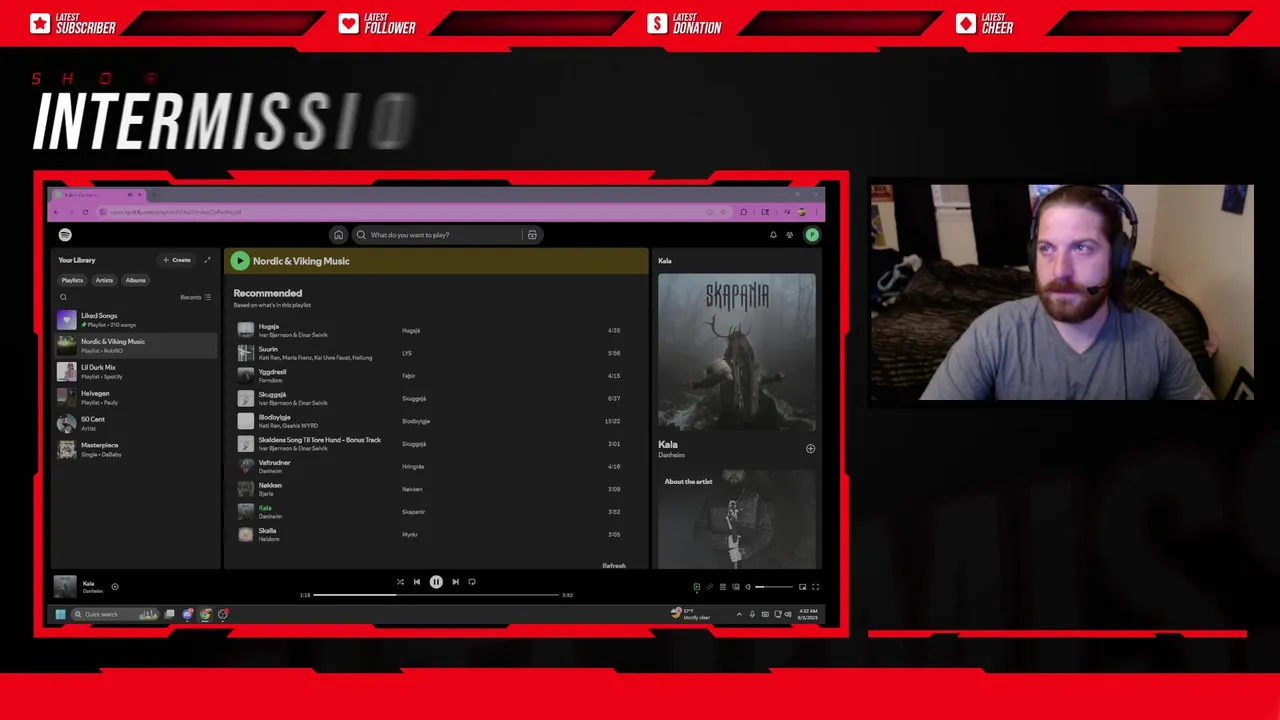This screenshot has height=720, width=1280.
Task: Go to Spotify Home
Action: click(338, 235)
